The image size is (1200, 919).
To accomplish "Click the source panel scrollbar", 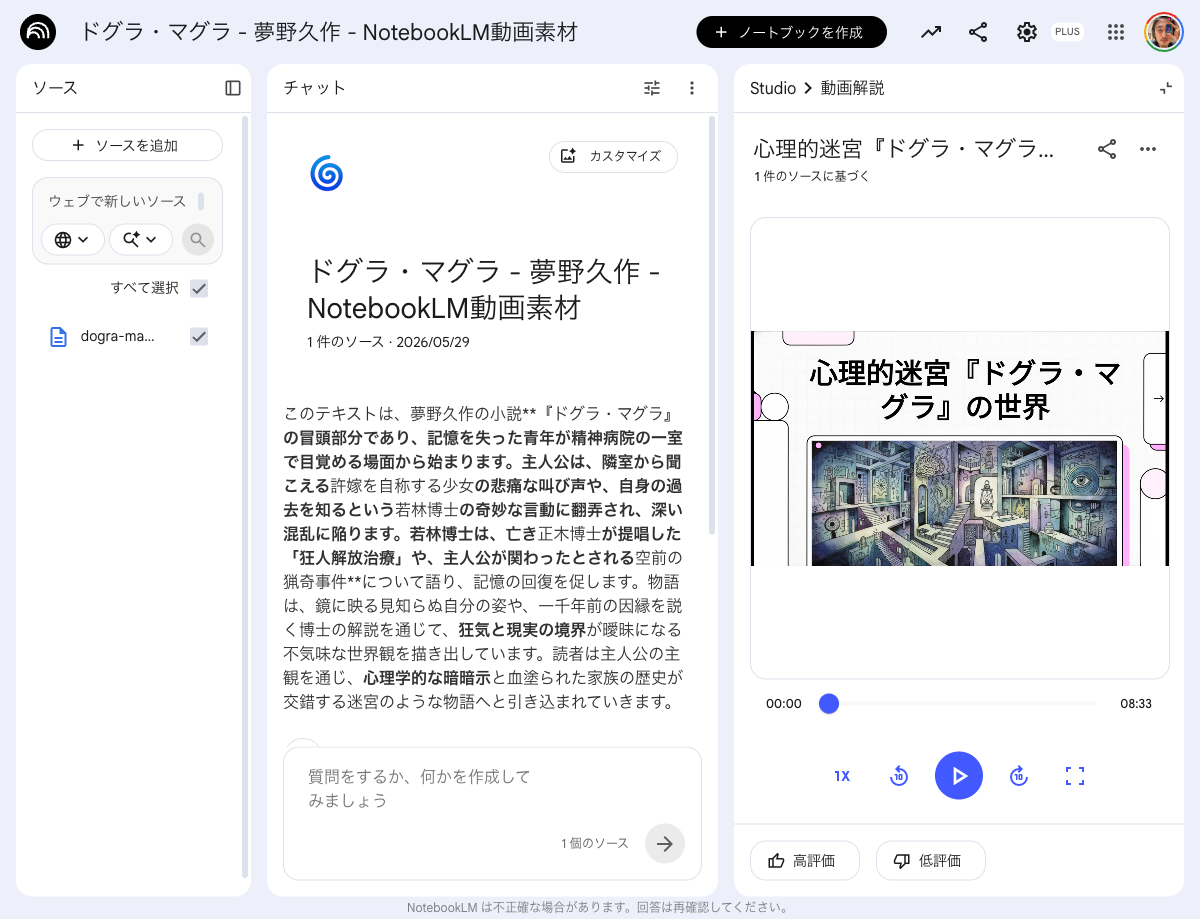I will coord(245,497).
